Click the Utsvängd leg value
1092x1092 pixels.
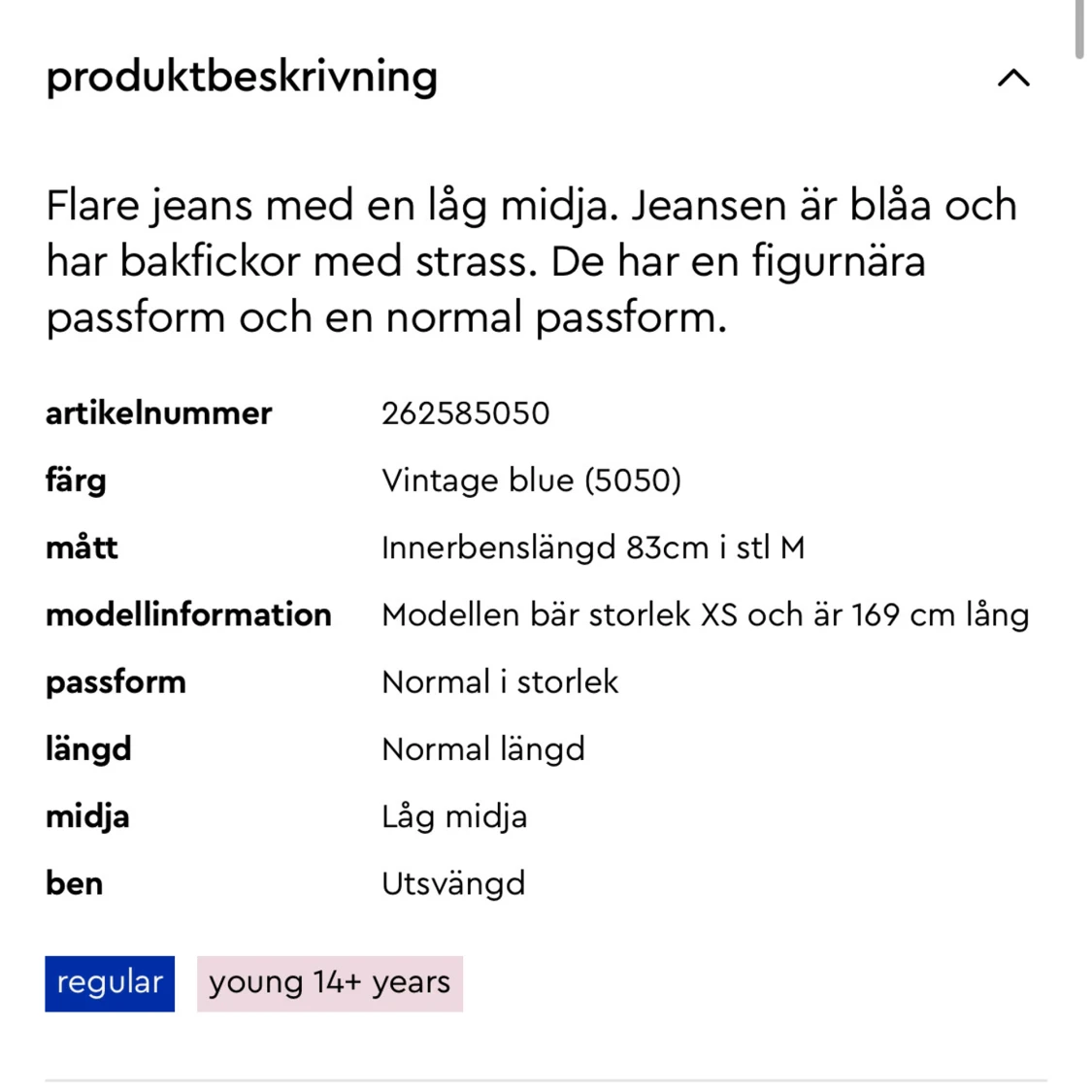coord(453,884)
